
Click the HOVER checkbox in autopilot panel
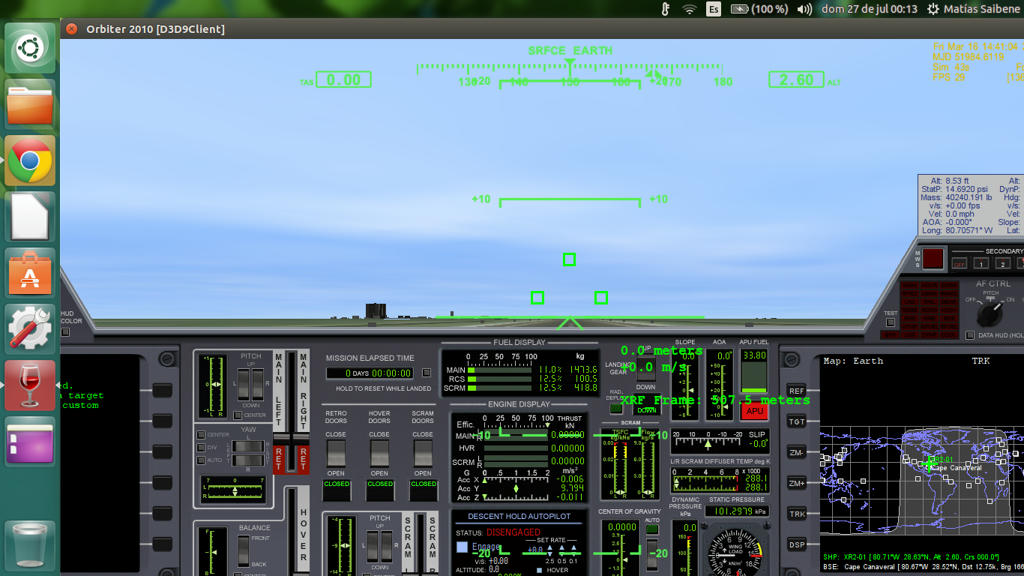coord(539,570)
